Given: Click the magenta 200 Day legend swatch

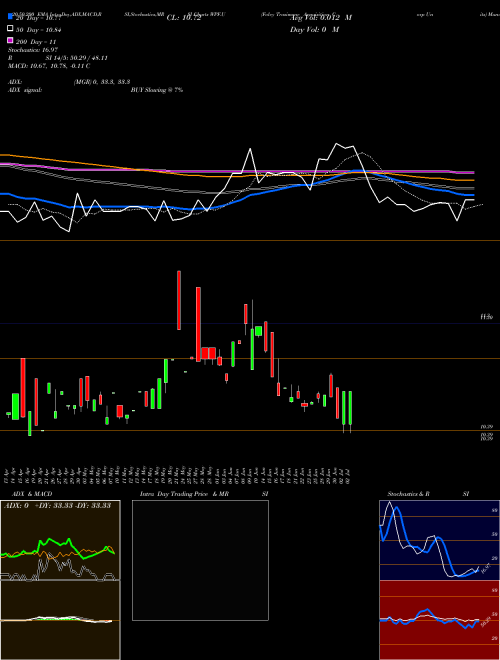Looking at the screenshot, I should [10, 40].
